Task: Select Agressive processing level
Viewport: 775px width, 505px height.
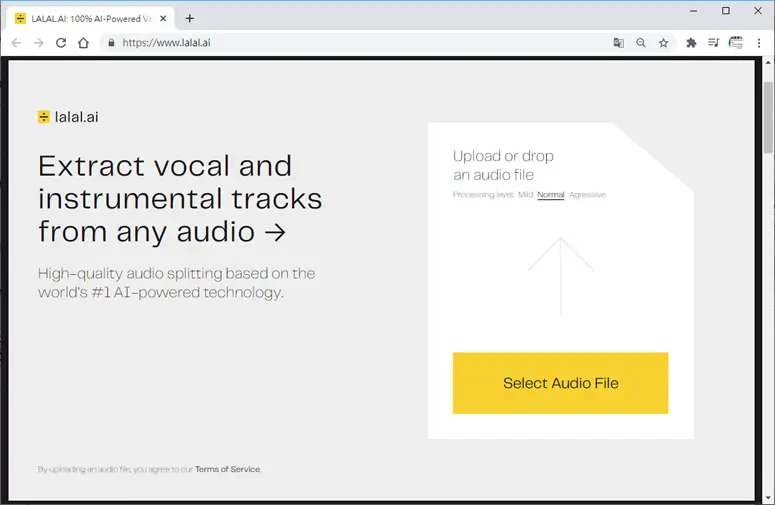Action: (x=587, y=195)
